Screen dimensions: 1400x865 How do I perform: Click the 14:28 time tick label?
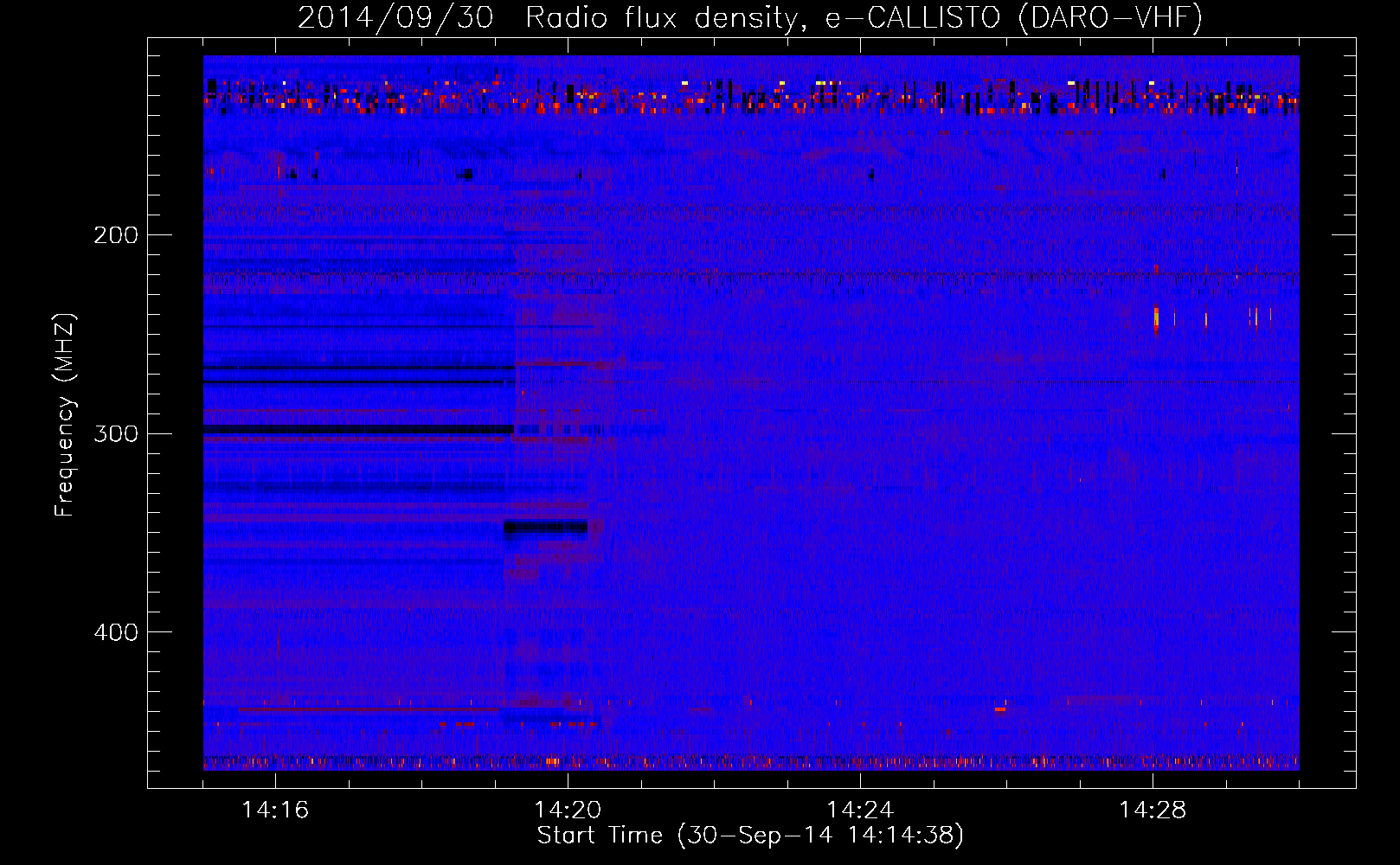tap(1153, 811)
